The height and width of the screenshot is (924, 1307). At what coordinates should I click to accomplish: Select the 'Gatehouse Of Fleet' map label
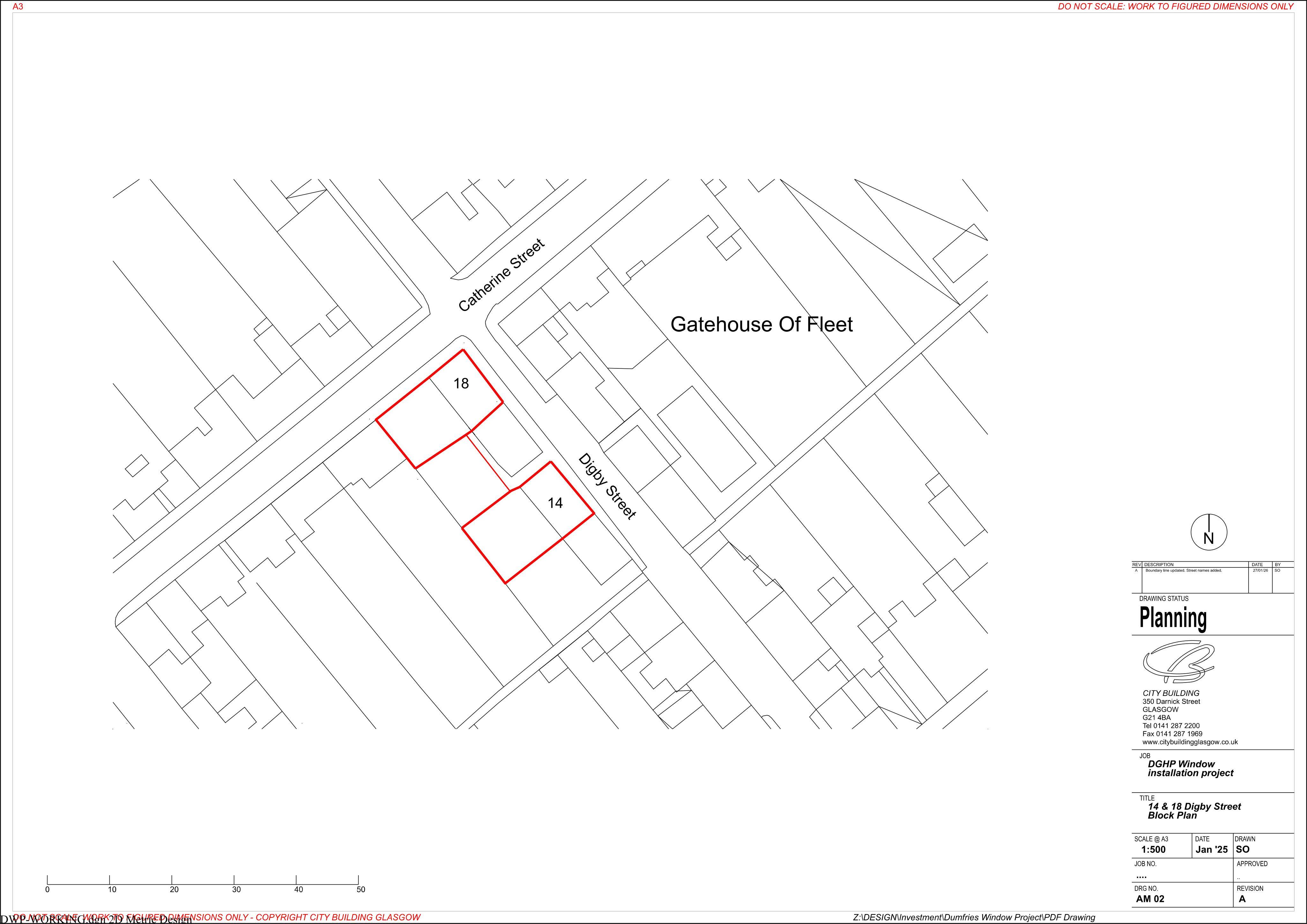tap(762, 324)
